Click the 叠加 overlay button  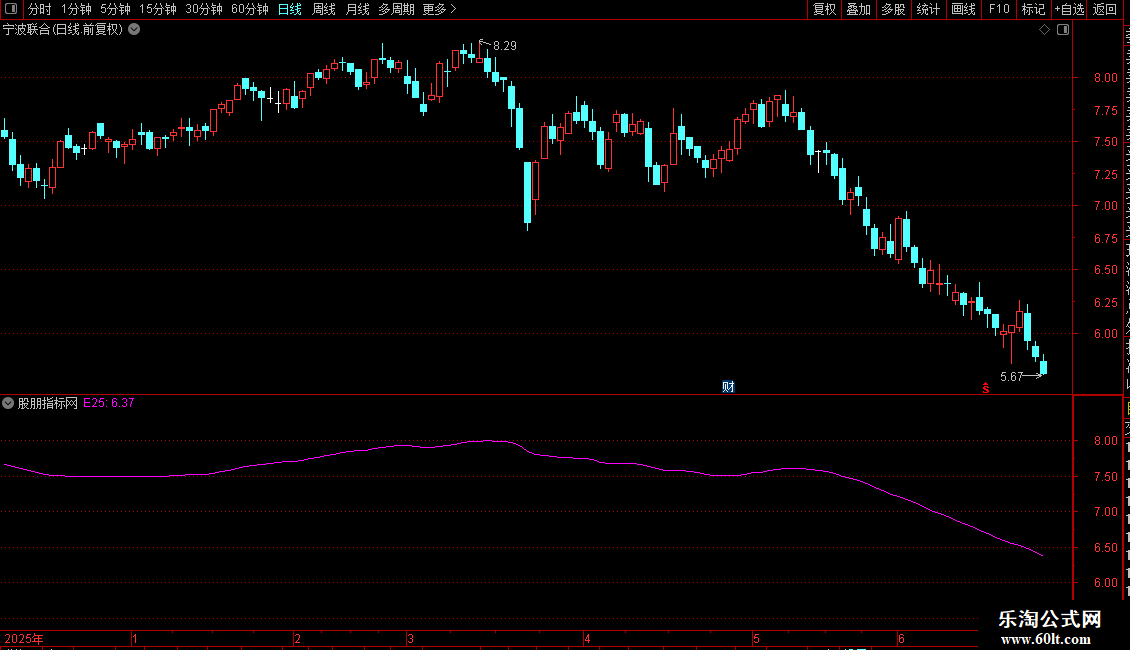point(858,9)
